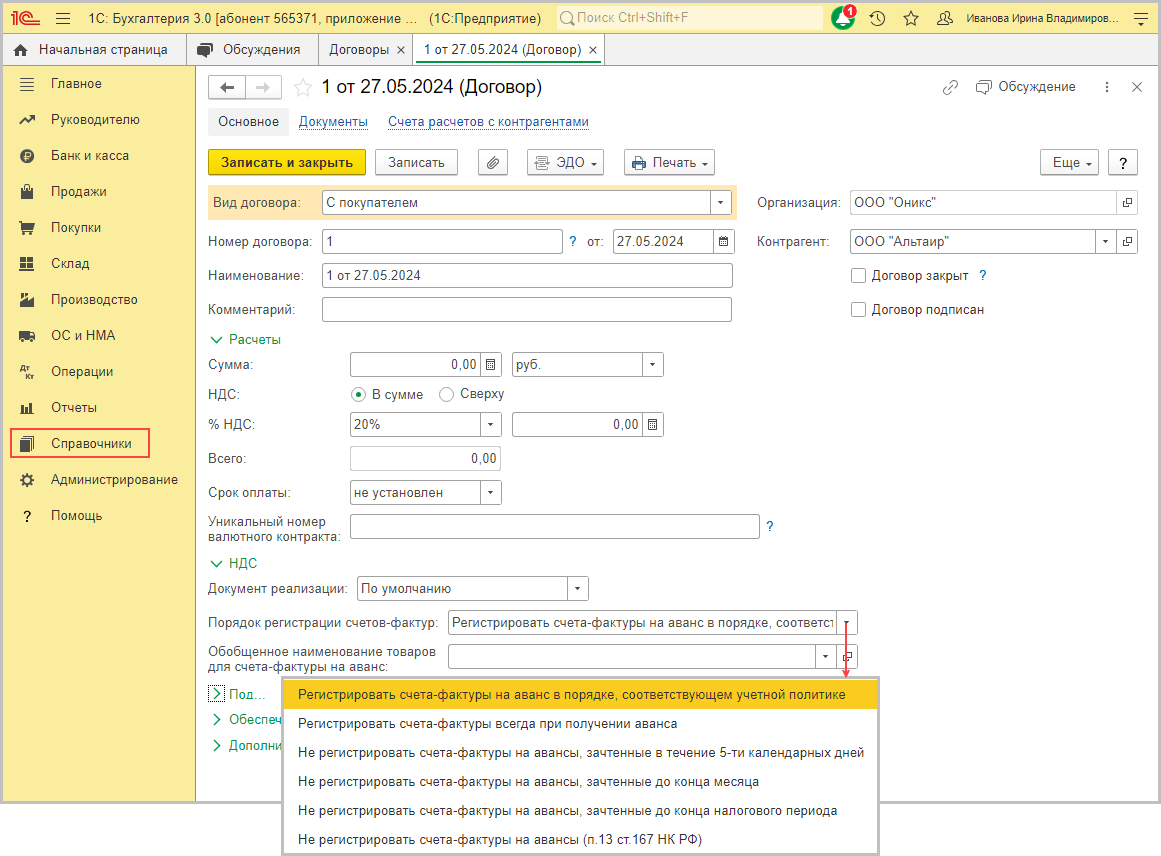This screenshot has width=1161, height=856.
Task: Open discussions people icon in top bar
Action: pos(945,19)
